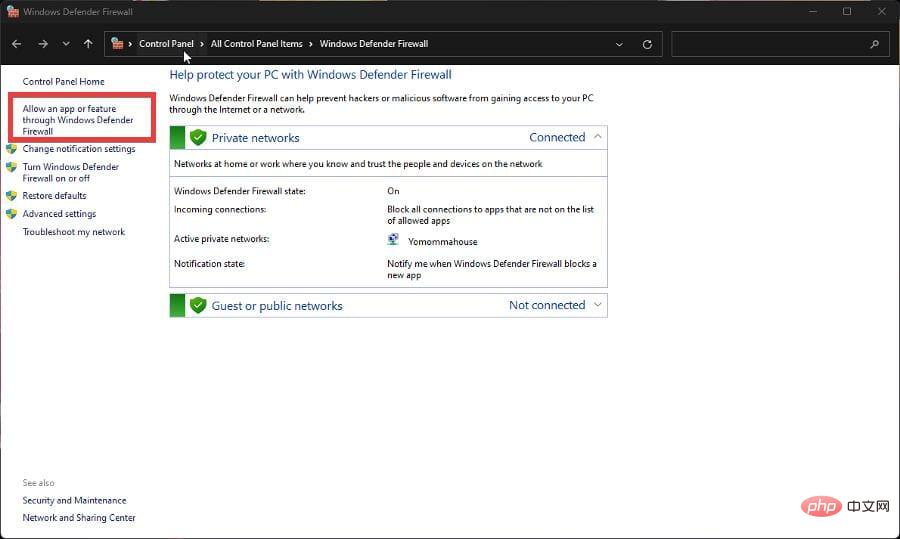This screenshot has height=539, width=900.
Task: Click Guest or public networks heading
Action: click(x=277, y=306)
